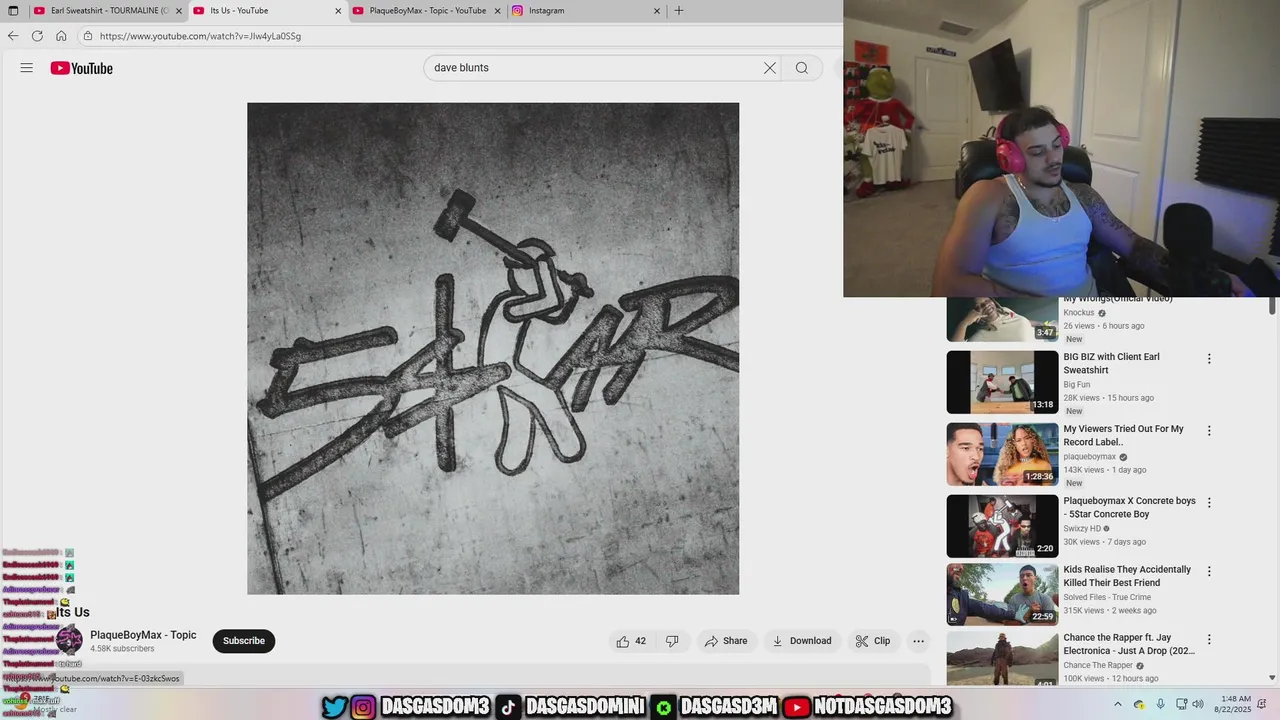Close the Its Us YouTube tab

(x=337, y=11)
